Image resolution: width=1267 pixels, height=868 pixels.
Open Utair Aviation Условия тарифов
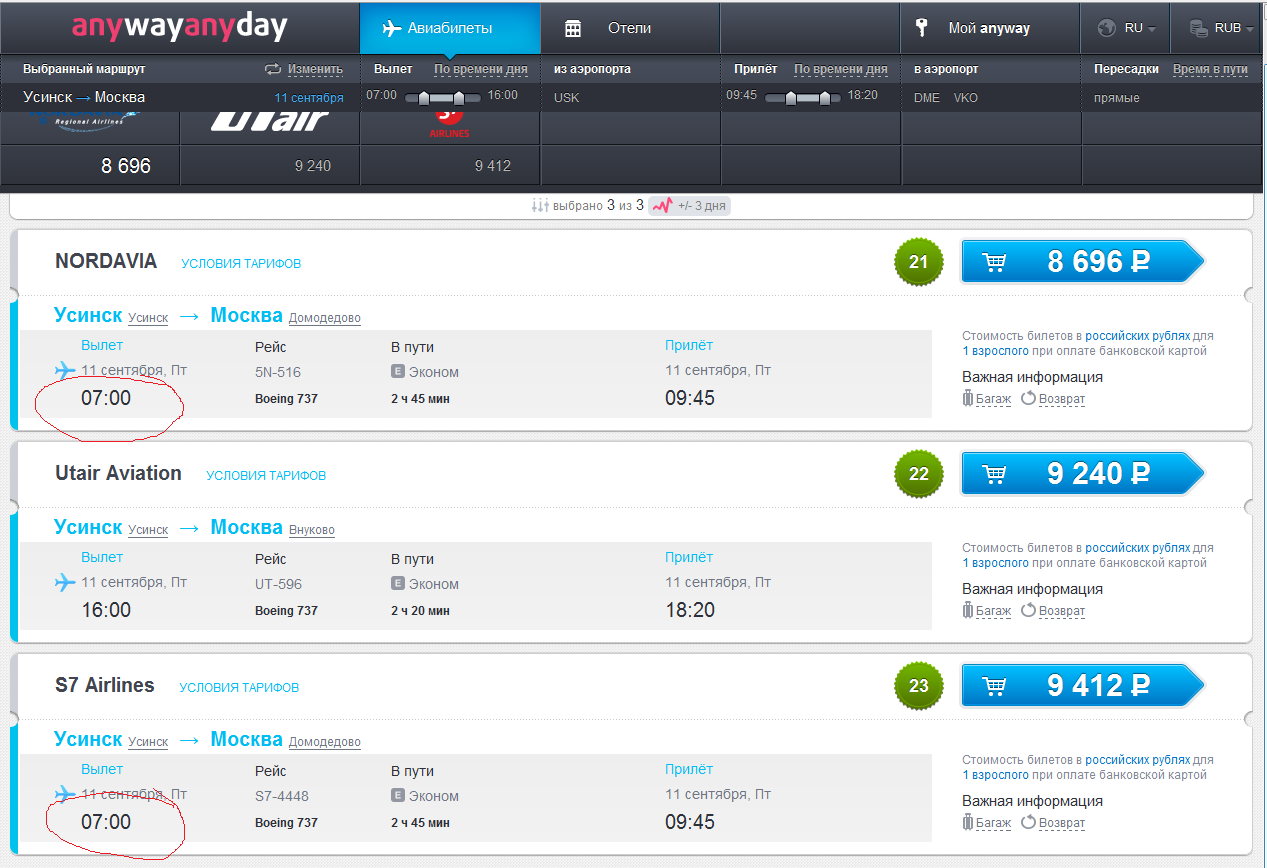tap(266, 476)
